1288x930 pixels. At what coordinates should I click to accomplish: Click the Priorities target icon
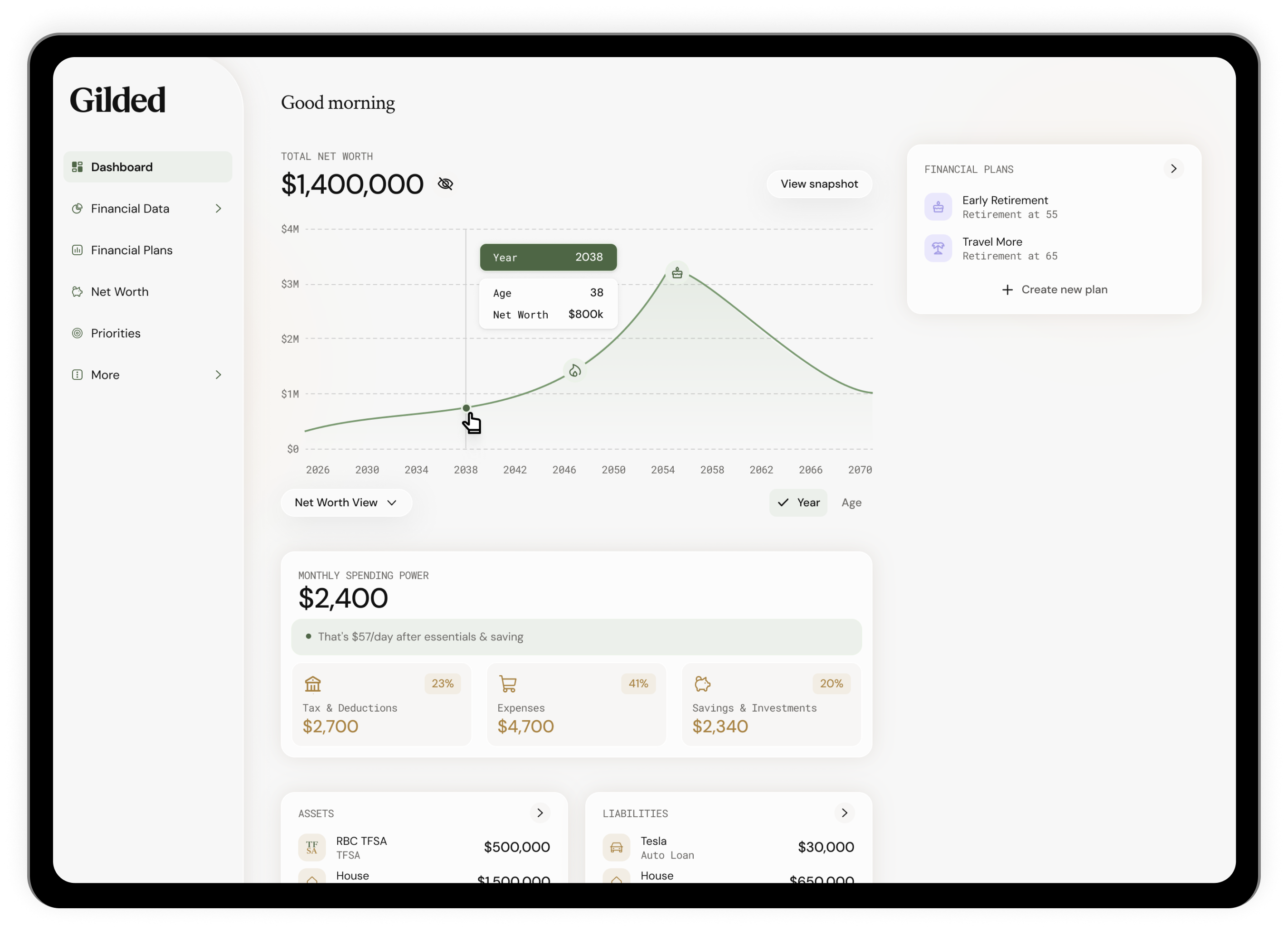pos(77,333)
